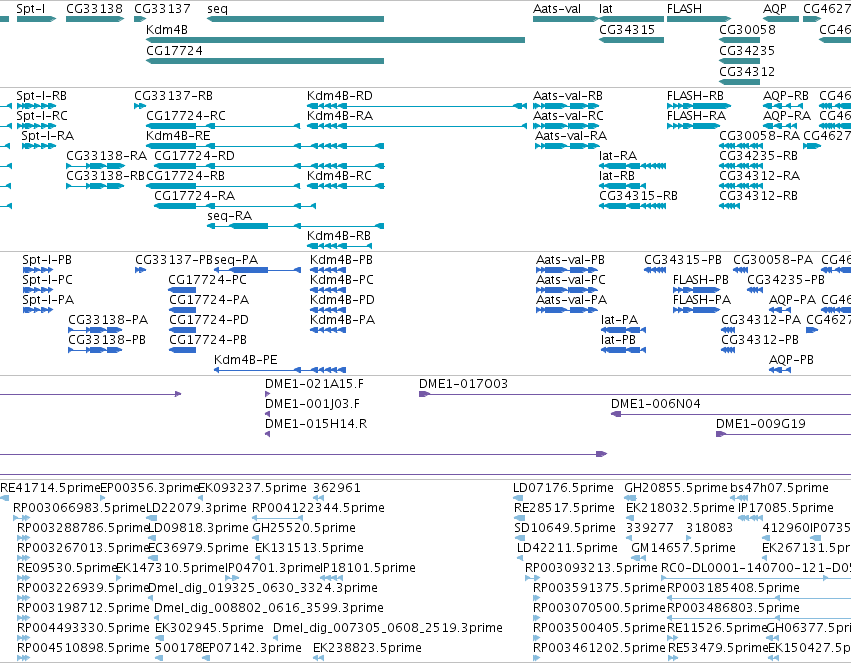Click EST GM14657.5prime label
851x663 pixels.
pyautogui.click(x=683, y=548)
